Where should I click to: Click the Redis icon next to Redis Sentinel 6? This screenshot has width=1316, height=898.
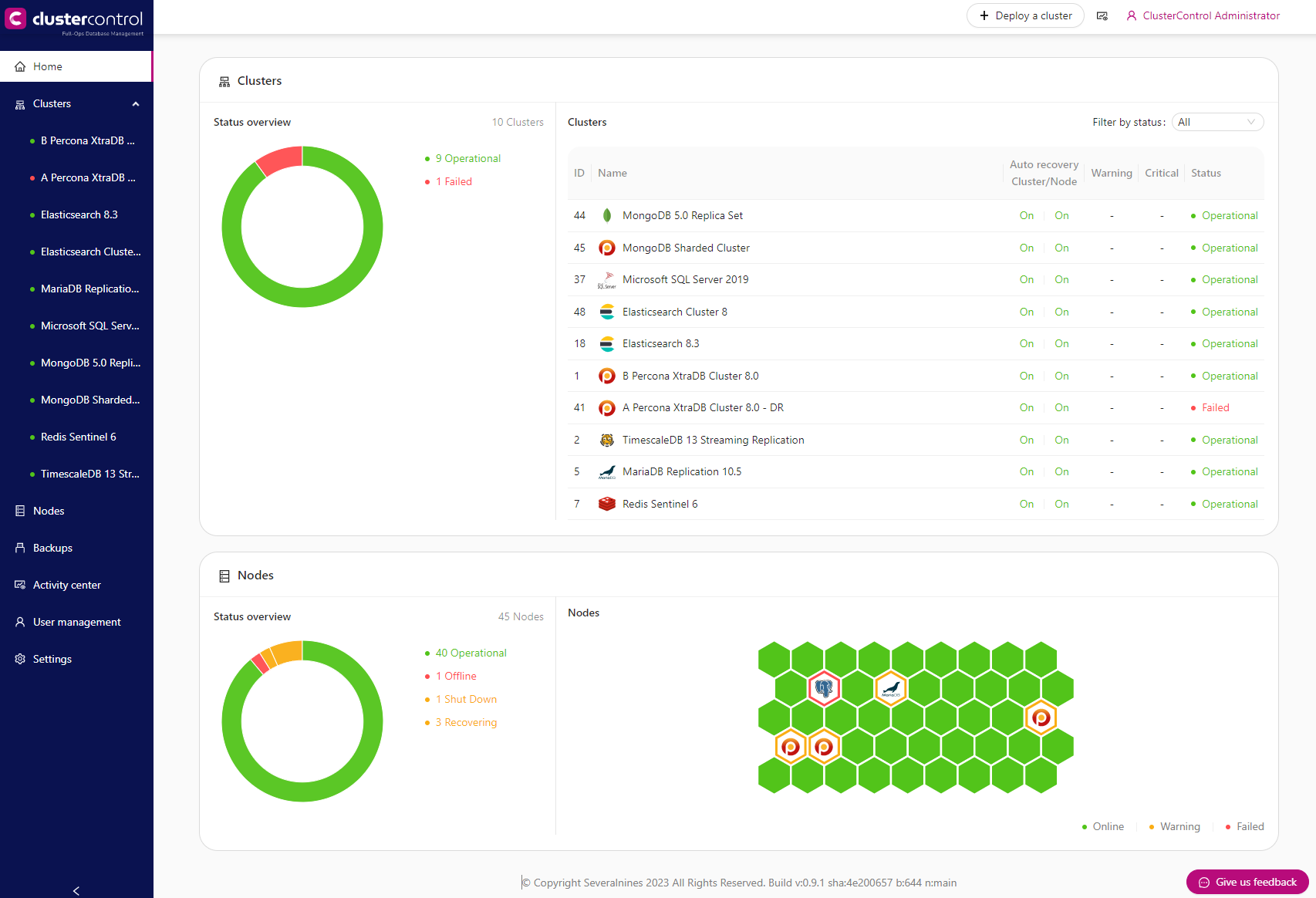[607, 504]
